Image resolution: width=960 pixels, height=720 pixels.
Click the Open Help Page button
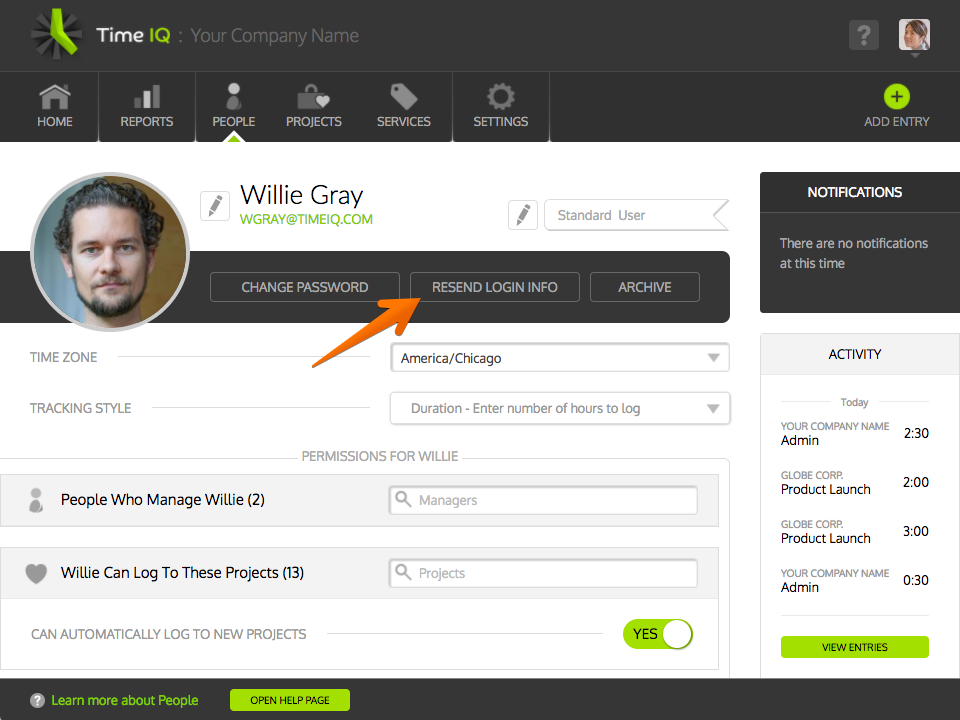[290, 700]
